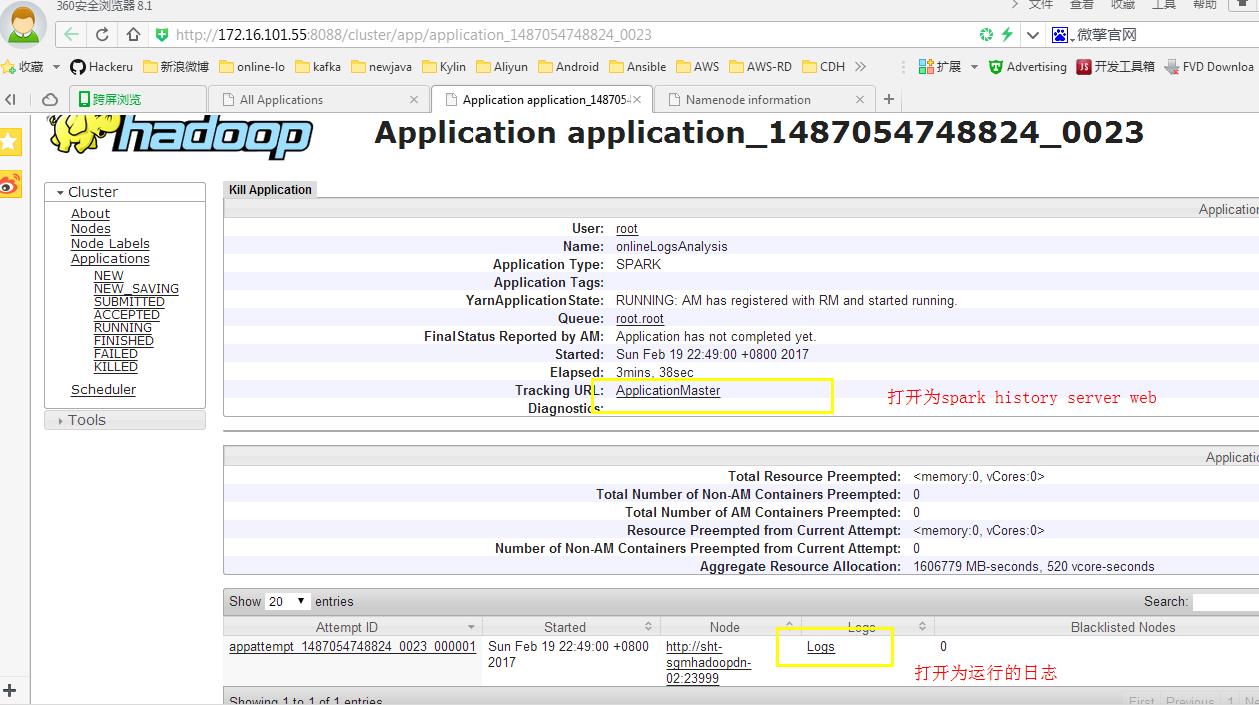The height and width of the screenshot is (705, 1259).
Task: Open the root.root queue link
Action: (640, 318)
